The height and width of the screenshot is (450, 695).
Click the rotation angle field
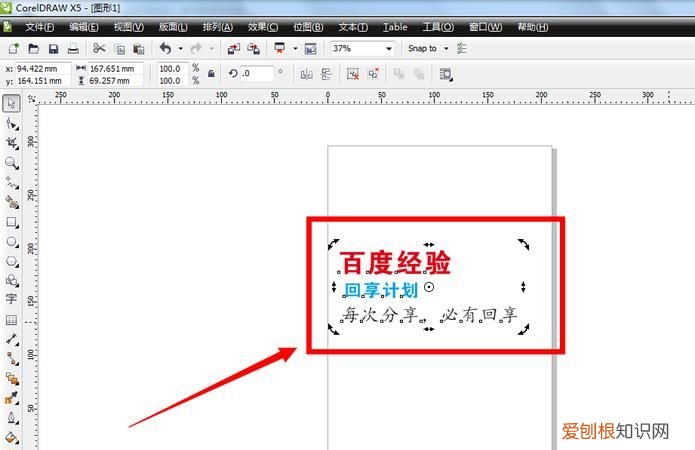[257, 74]
